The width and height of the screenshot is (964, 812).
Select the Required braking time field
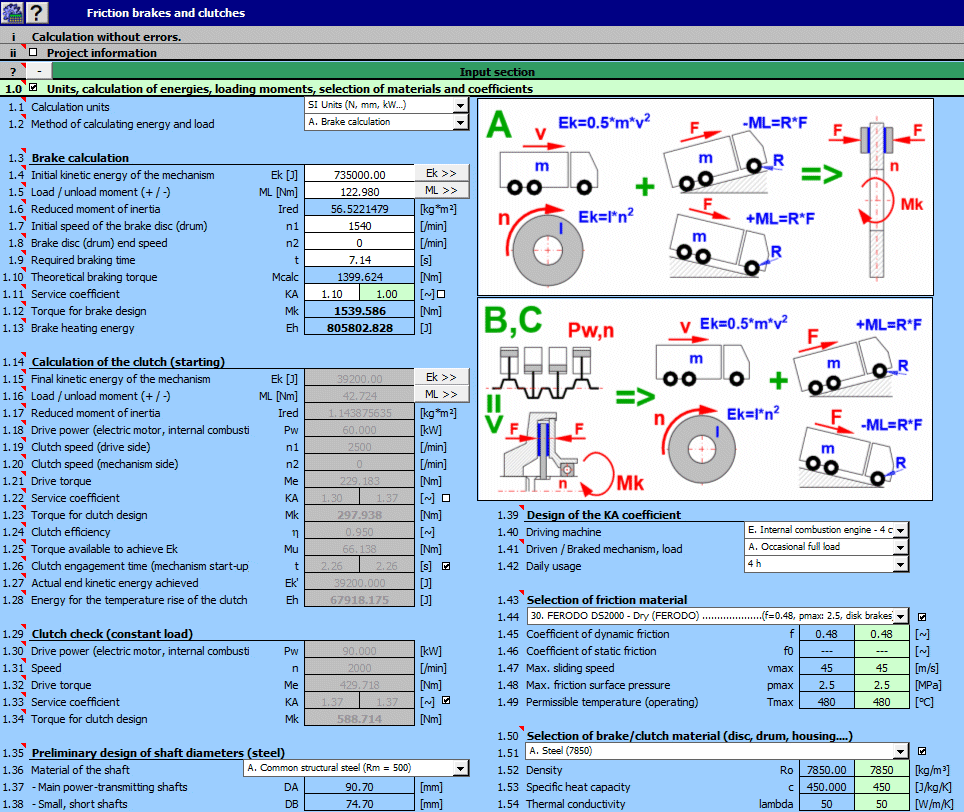pos(358,260)
